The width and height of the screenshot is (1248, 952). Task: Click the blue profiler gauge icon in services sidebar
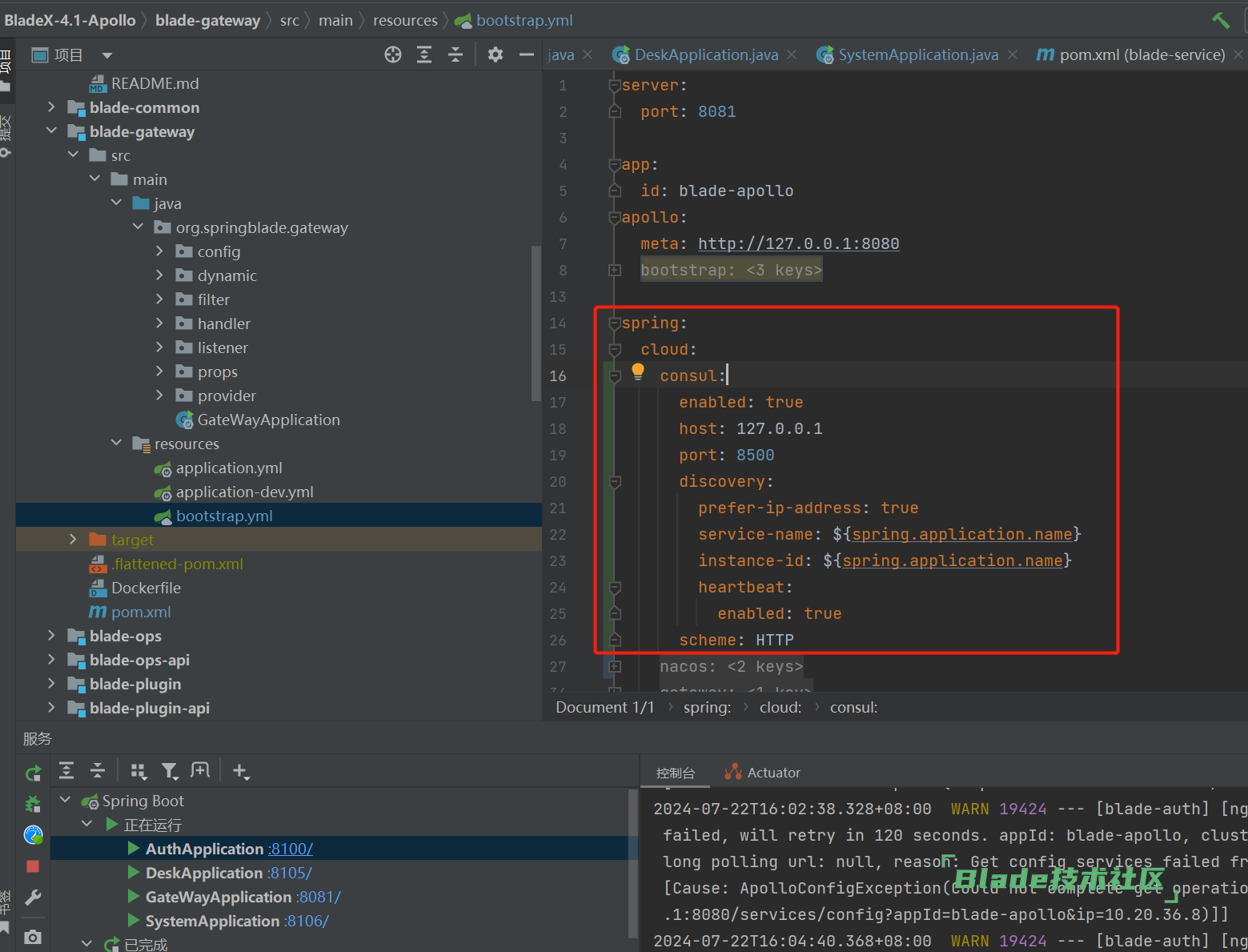33,835
